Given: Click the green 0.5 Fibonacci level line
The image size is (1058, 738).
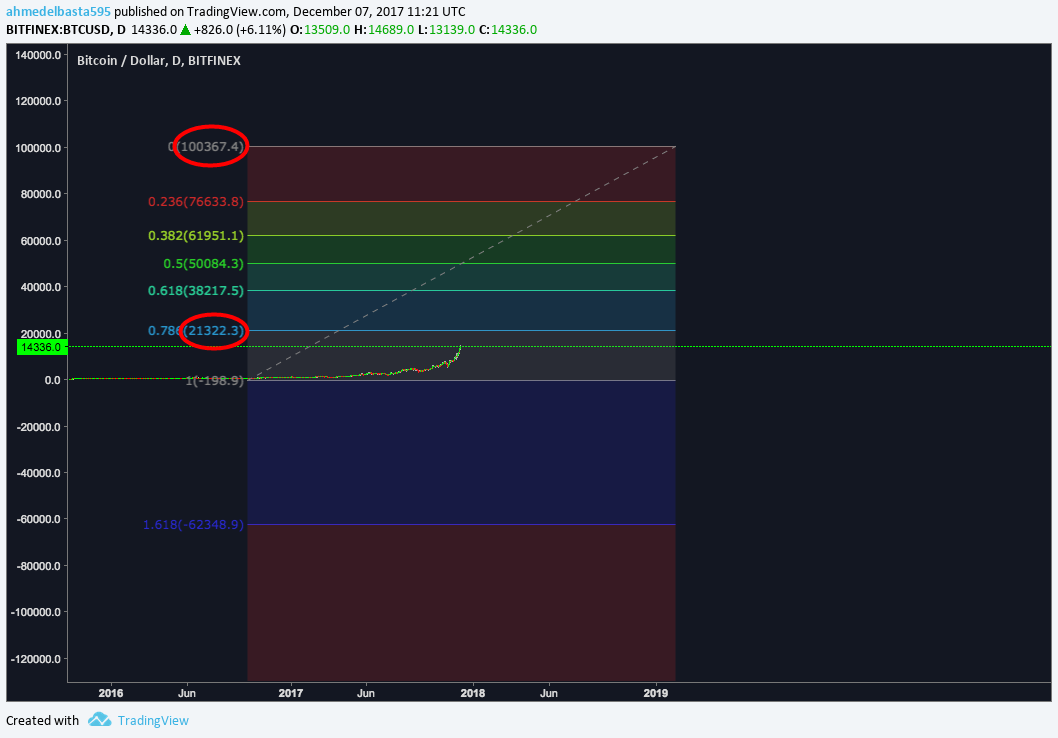Looking at the screenshot, I should click(462, 264).
